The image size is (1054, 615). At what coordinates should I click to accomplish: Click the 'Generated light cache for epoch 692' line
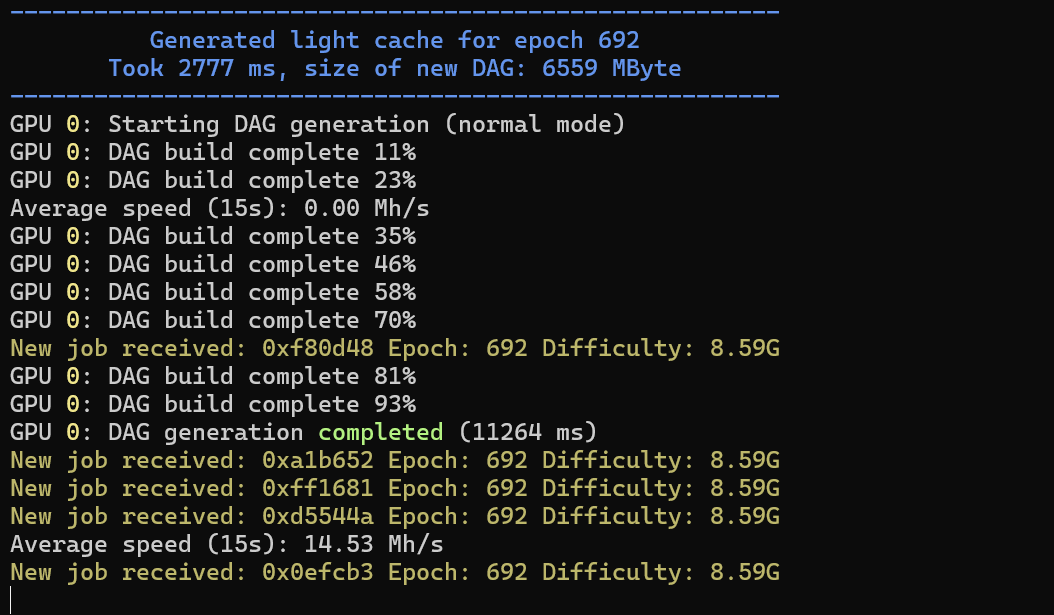[394, 41]
